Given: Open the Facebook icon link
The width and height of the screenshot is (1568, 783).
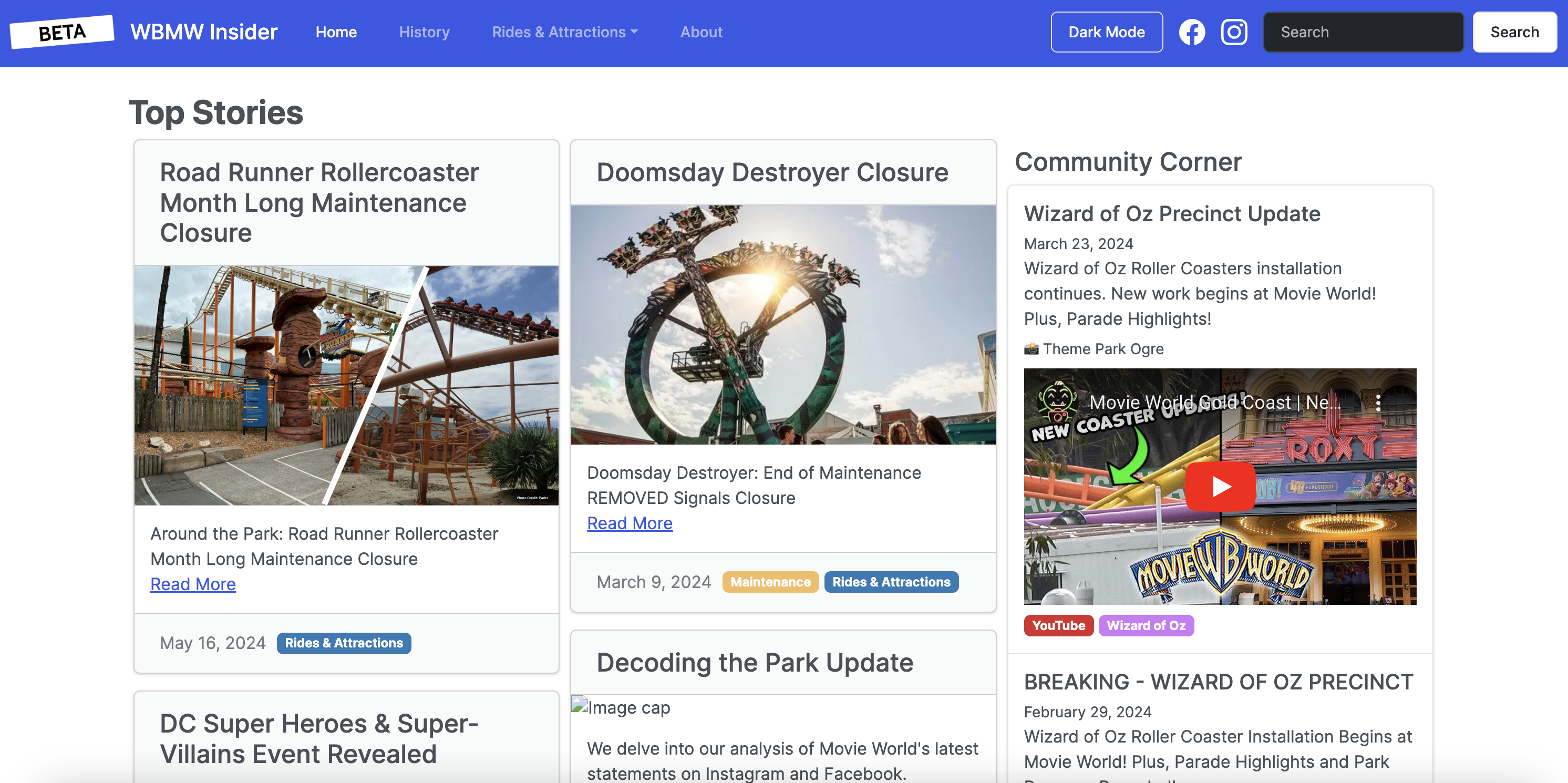Looking at the screenshot, I should (x=1191, y=32).
